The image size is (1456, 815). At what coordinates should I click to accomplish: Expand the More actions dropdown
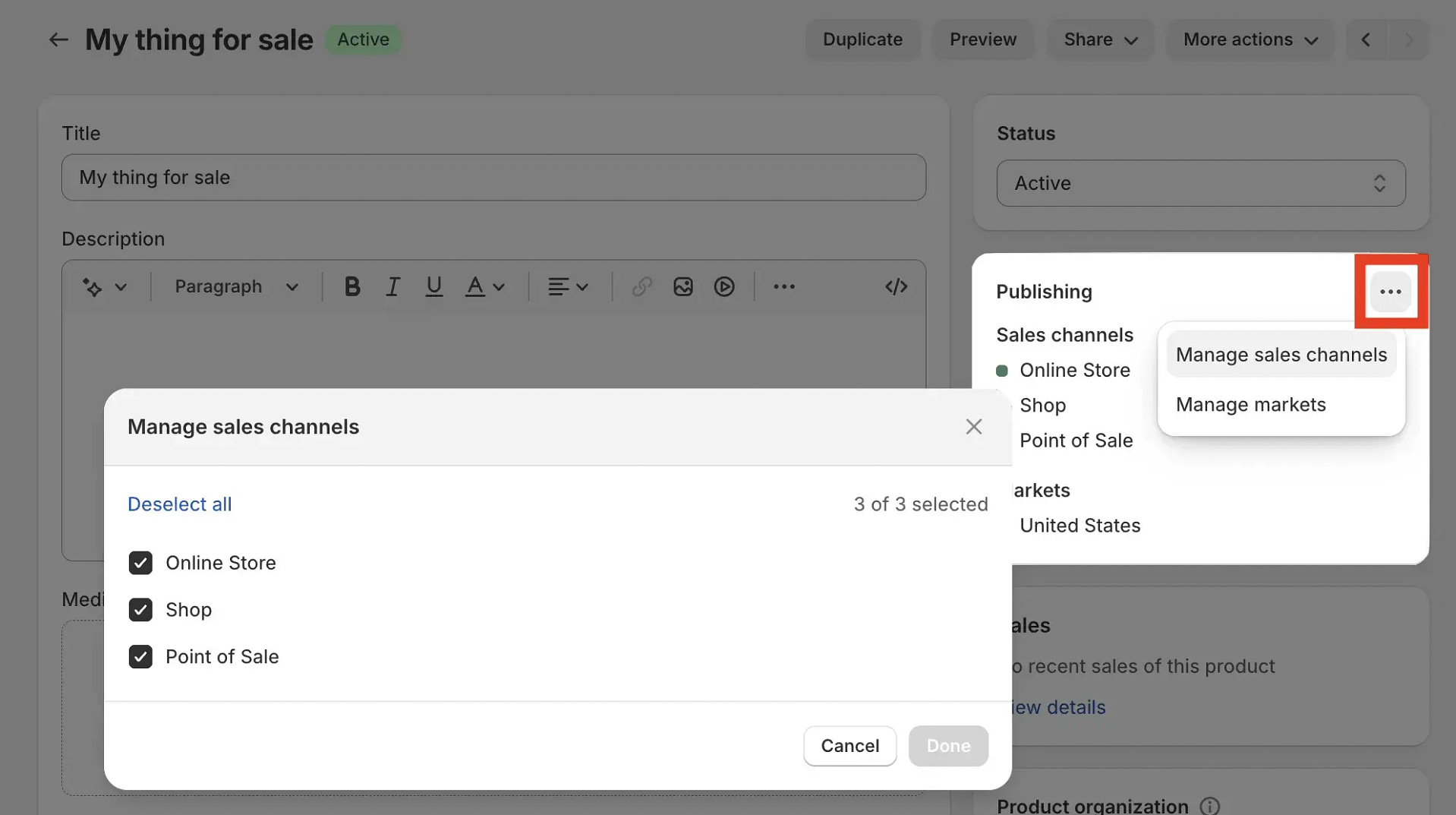(x=1250, y=39)
